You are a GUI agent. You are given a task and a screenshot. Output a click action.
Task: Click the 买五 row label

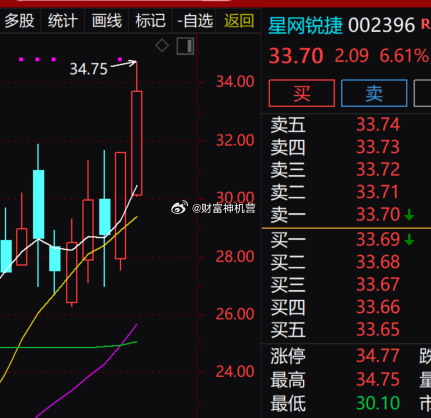tap(288, 330)
